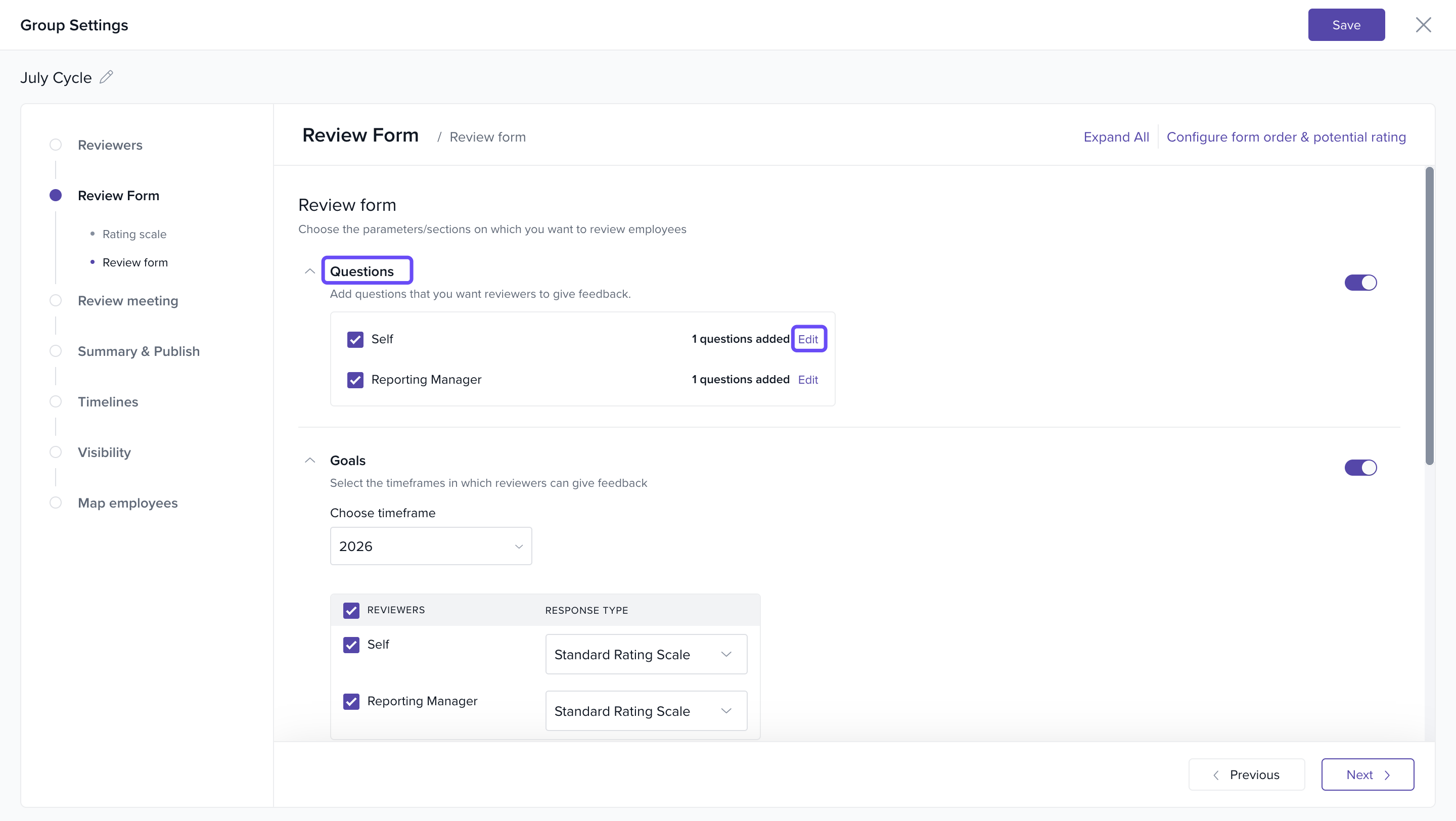Uncheck Reporting Manager under Questions
Viewport: 1456px width, 821px height.
355,380
